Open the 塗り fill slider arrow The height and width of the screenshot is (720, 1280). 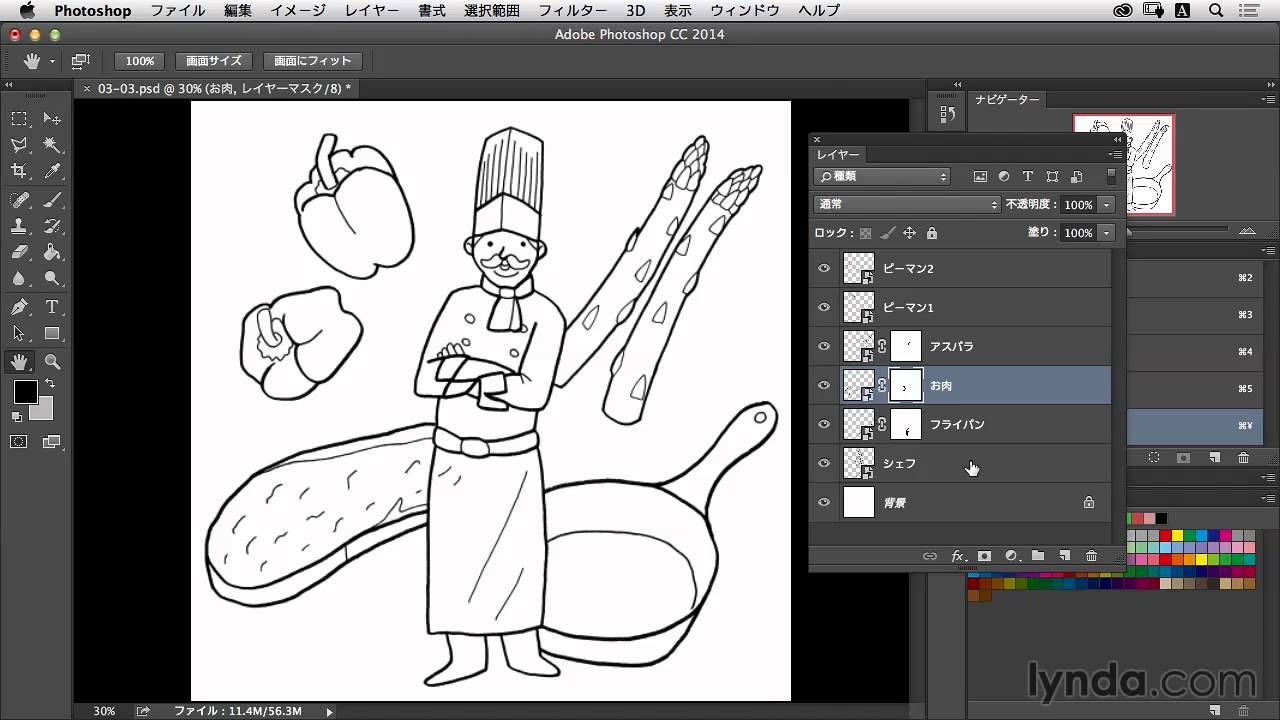(1107, 232)
